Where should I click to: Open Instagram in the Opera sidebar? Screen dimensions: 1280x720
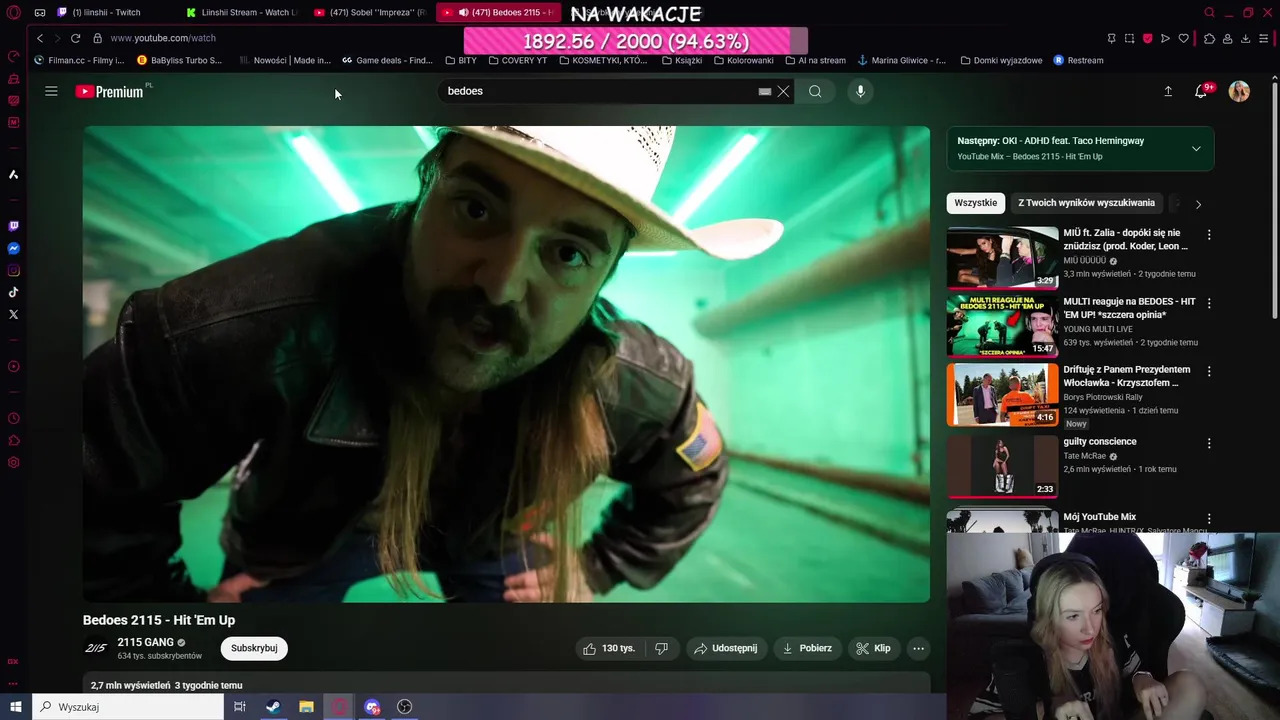13,271
